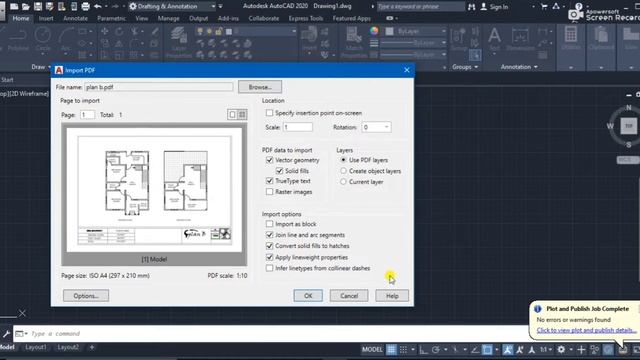Enable Infer linetypes from collinear dashes

269,268
